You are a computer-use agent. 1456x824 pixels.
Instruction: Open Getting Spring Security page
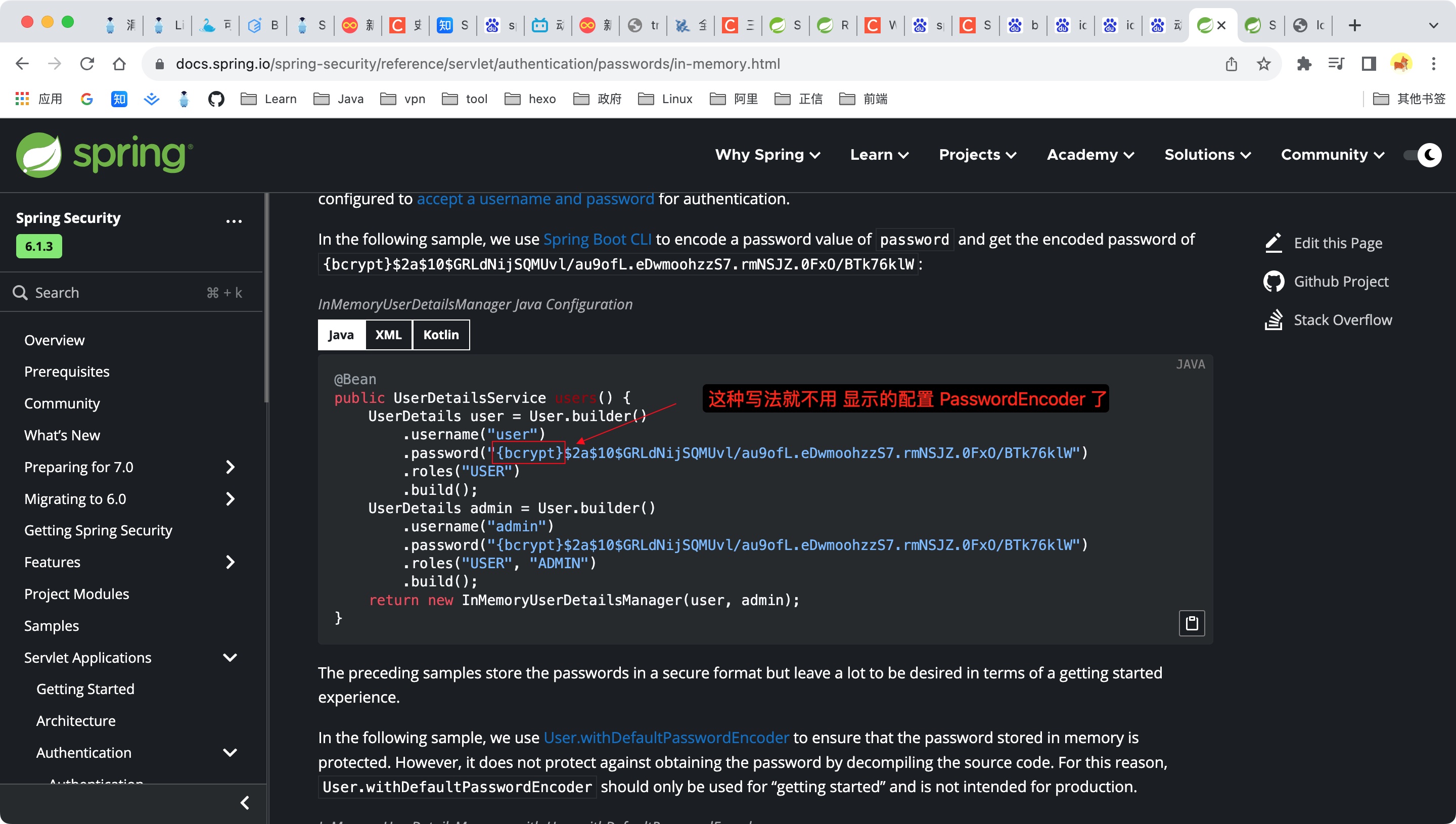tap(99, 530)
